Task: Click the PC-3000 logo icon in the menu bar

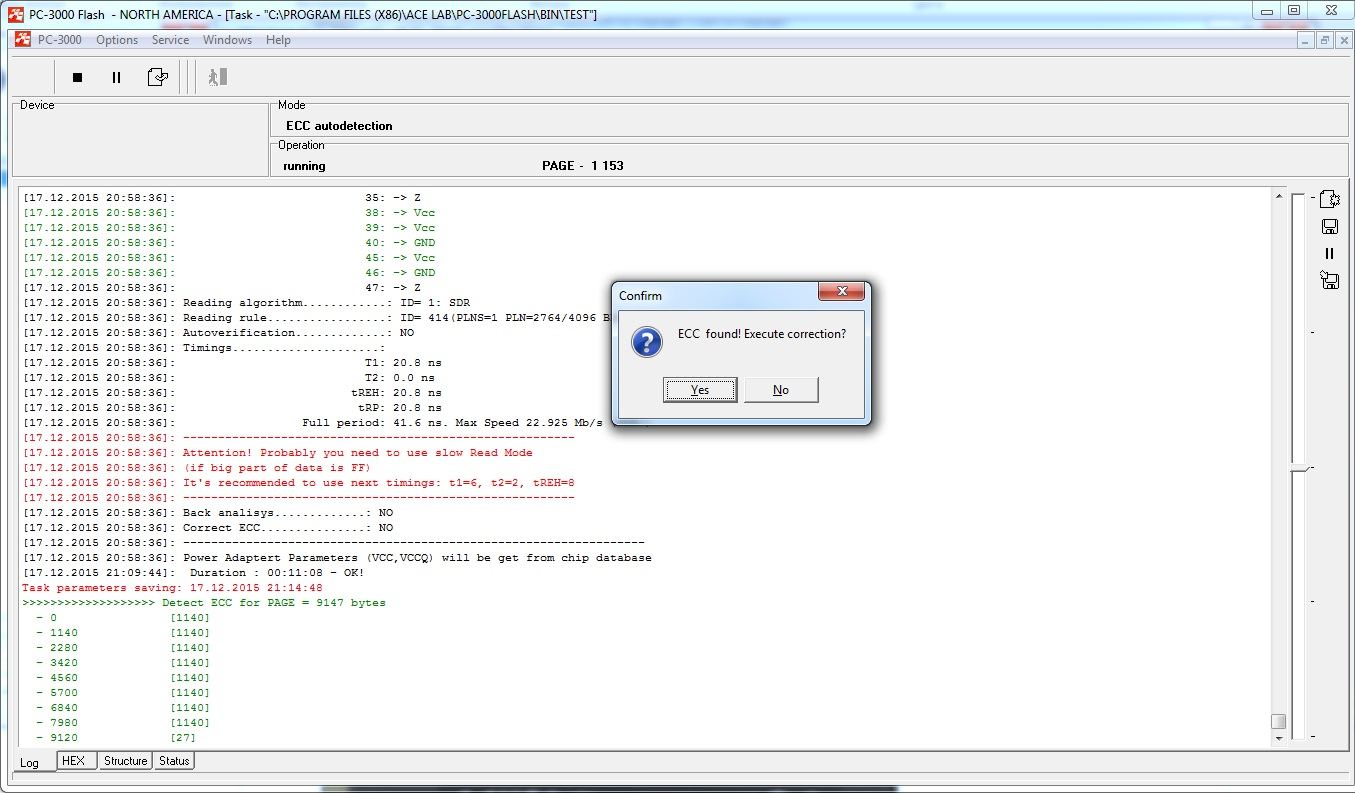Action: pyautogui.click(x=23, y=40)
